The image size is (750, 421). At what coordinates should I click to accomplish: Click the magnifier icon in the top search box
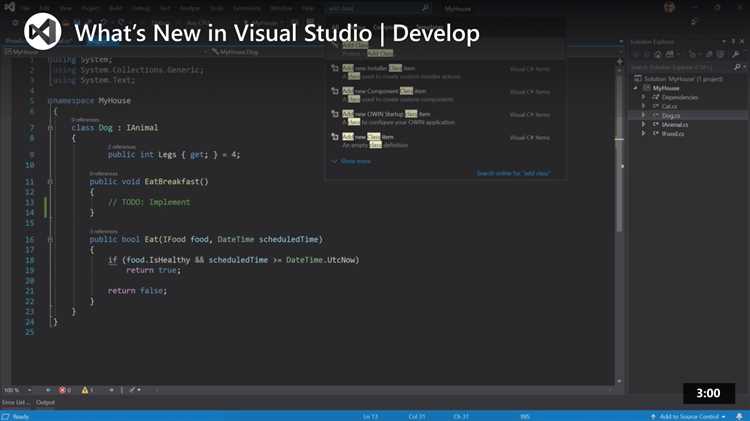[x=425, y=8]
